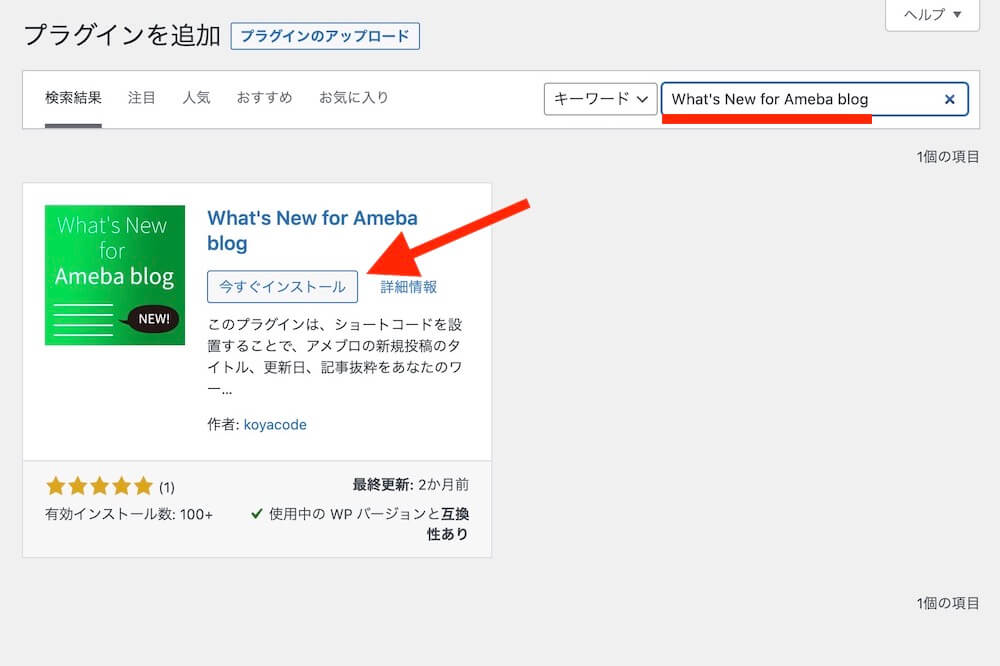The height and width of the screenshot is (666, 1000).
Task: Click the five-star rating
Action: pyautogui.click(x=99, y=486)
